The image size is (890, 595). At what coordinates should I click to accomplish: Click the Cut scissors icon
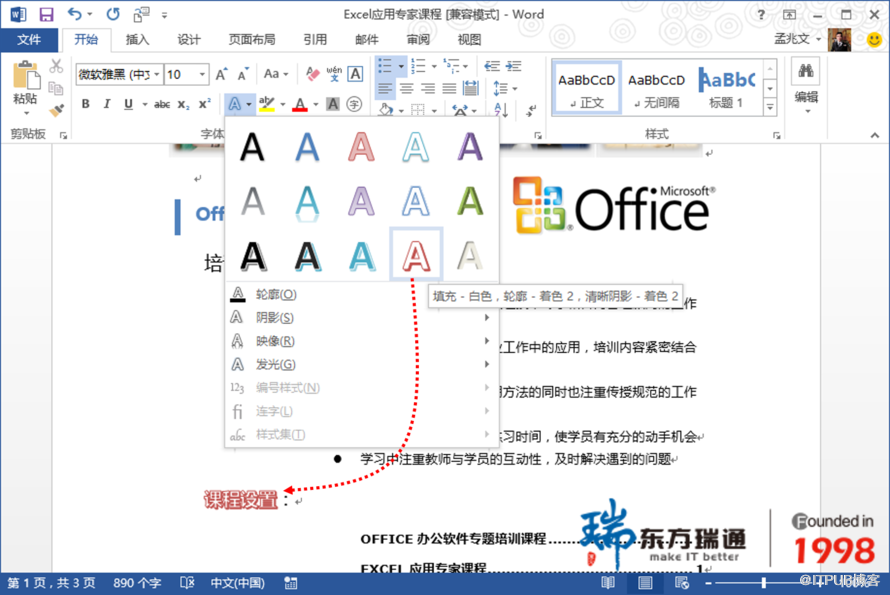(56, 66)
